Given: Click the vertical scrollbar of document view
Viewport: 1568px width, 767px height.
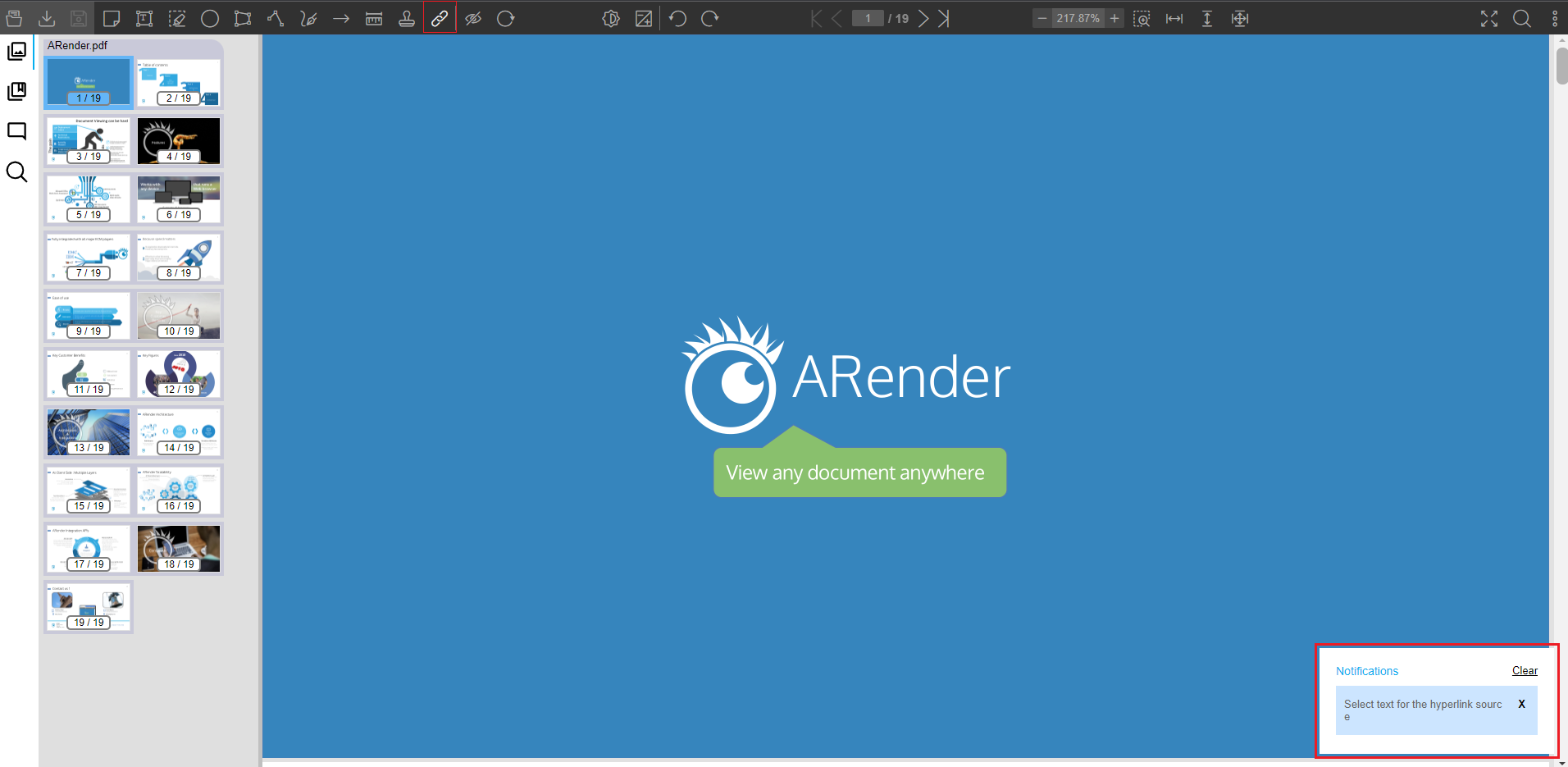Looking at the screenshot, I should coord(1561,66).
